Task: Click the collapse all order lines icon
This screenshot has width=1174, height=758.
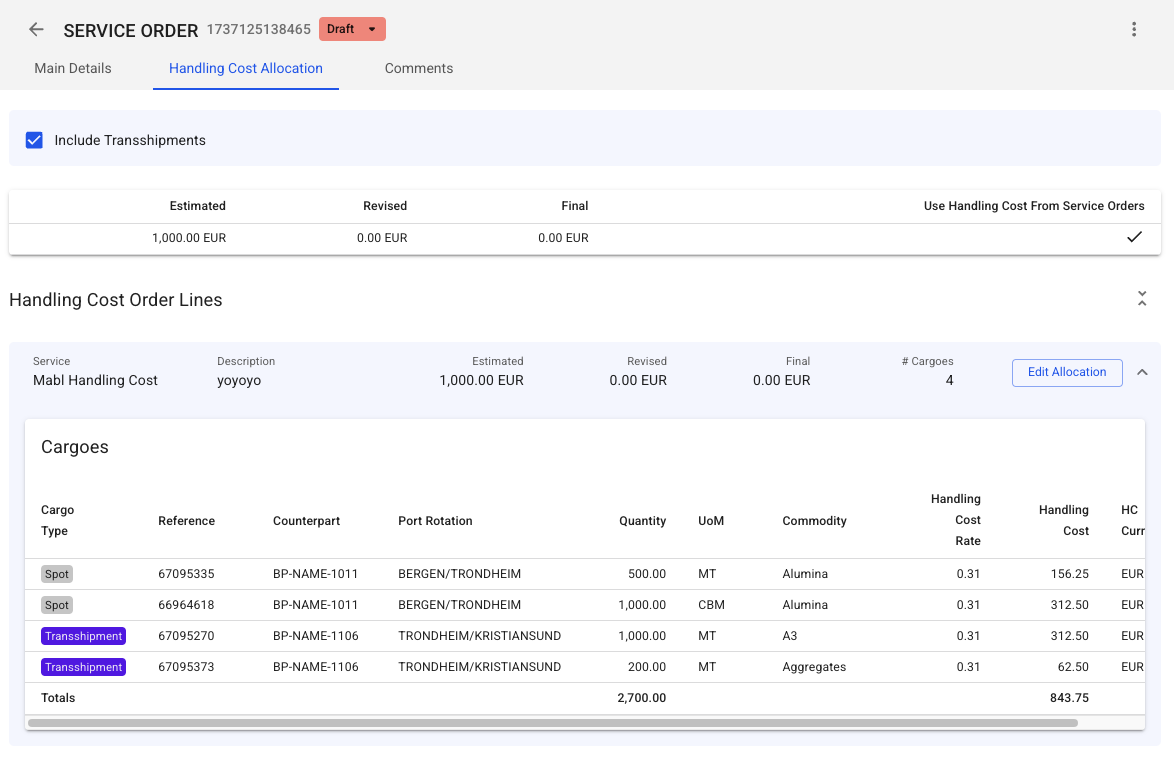Action: point(1141,299)
